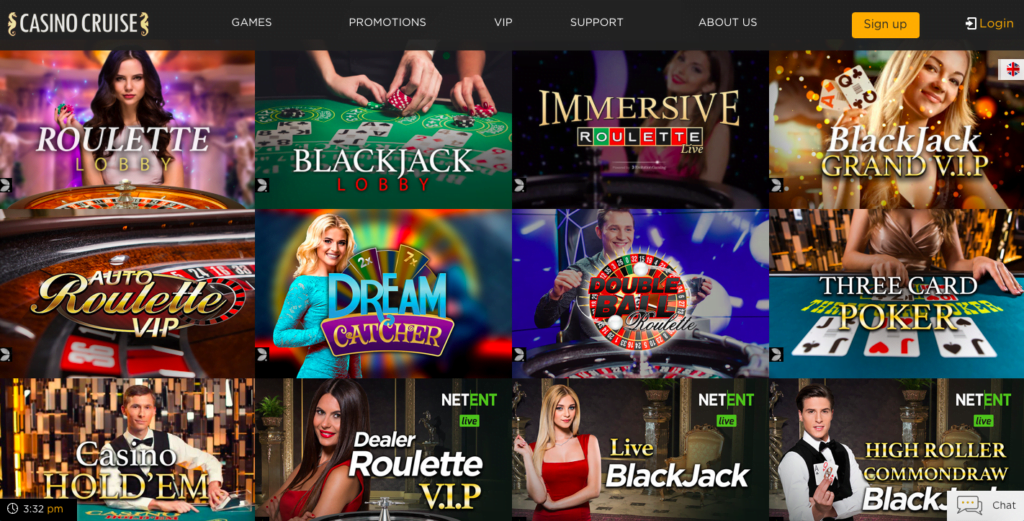Click the UK flag language icon
This screenshot has height=521, width=1024.
click(x=1013, y=69)
